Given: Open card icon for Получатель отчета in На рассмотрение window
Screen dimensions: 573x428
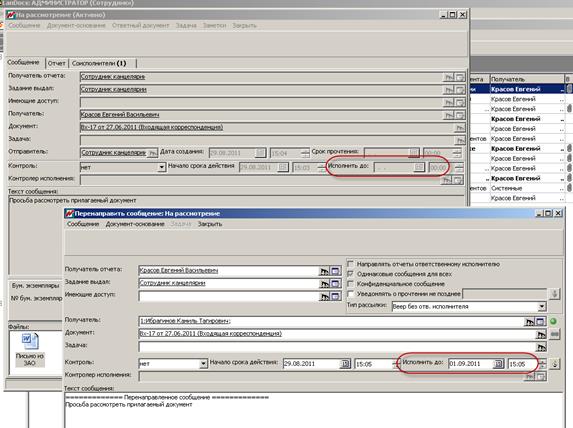Looking at the screenshot, I should pos(460,77).
